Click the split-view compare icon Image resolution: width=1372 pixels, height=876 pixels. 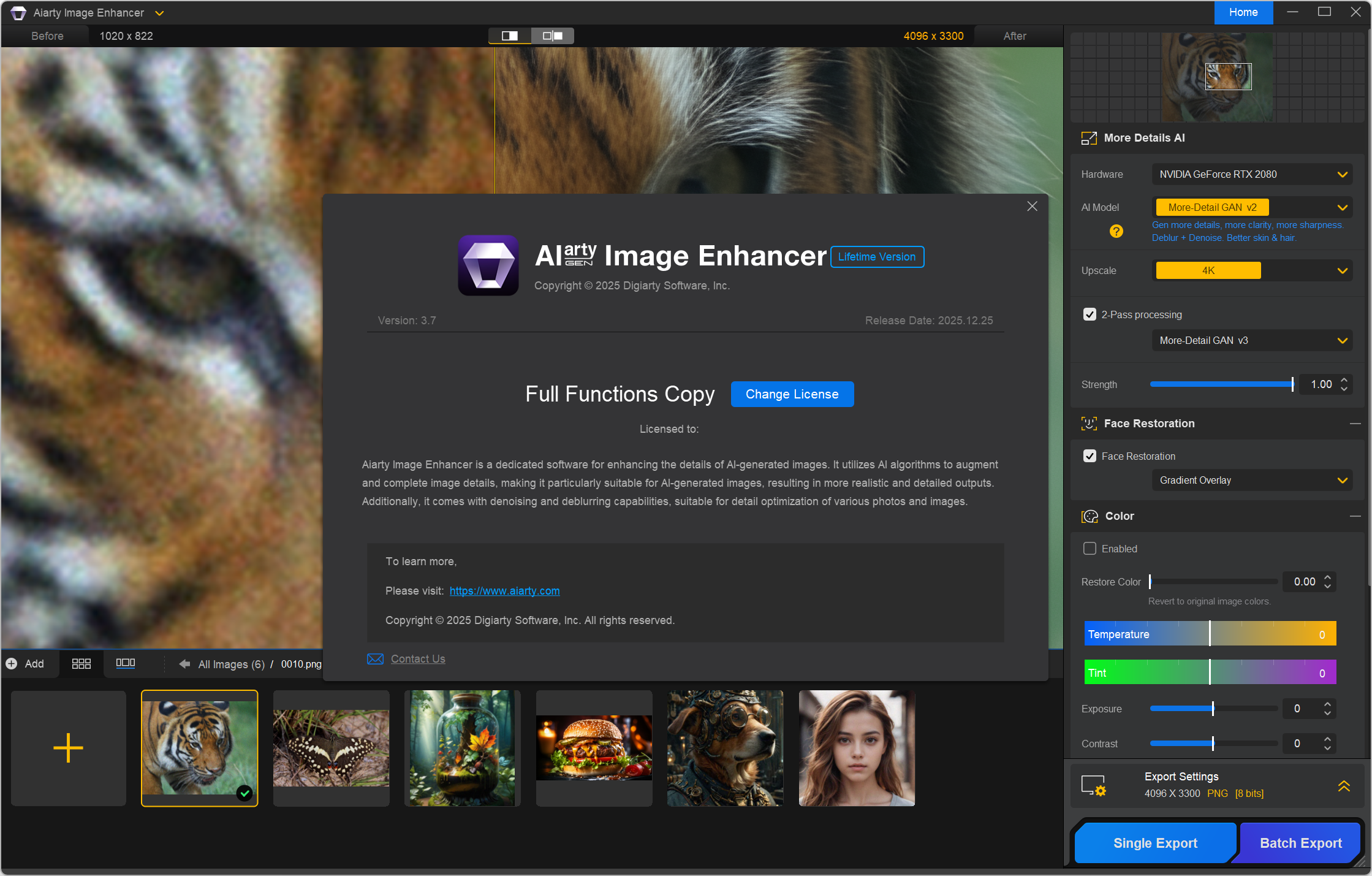509,36
